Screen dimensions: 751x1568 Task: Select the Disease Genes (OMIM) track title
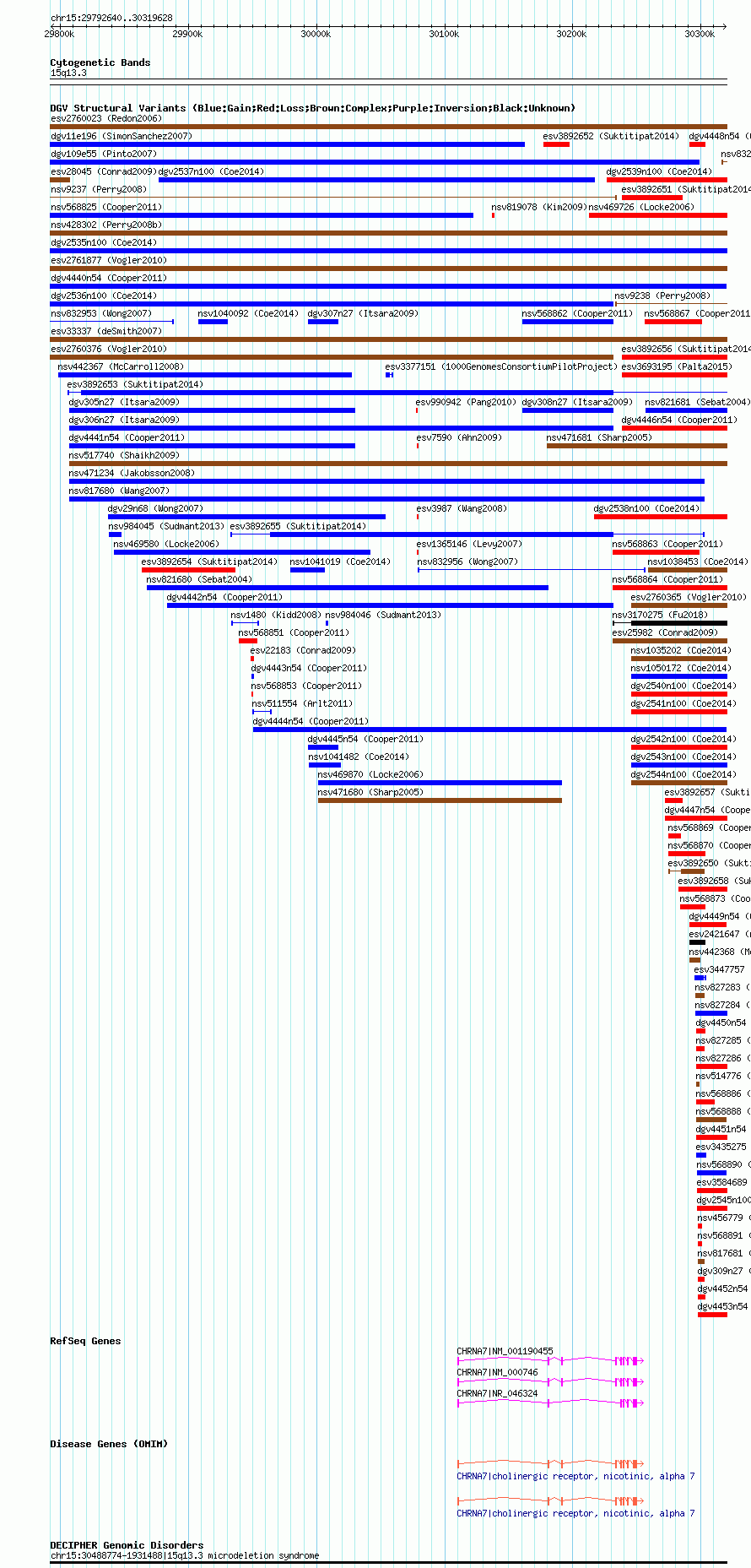click(109, 1444)
